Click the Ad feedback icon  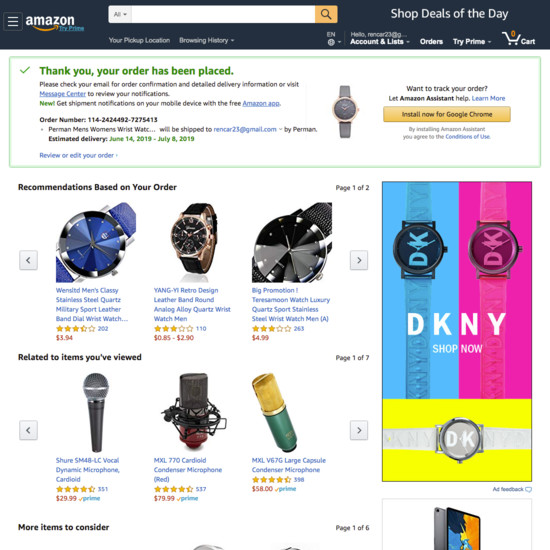[528, 489]
